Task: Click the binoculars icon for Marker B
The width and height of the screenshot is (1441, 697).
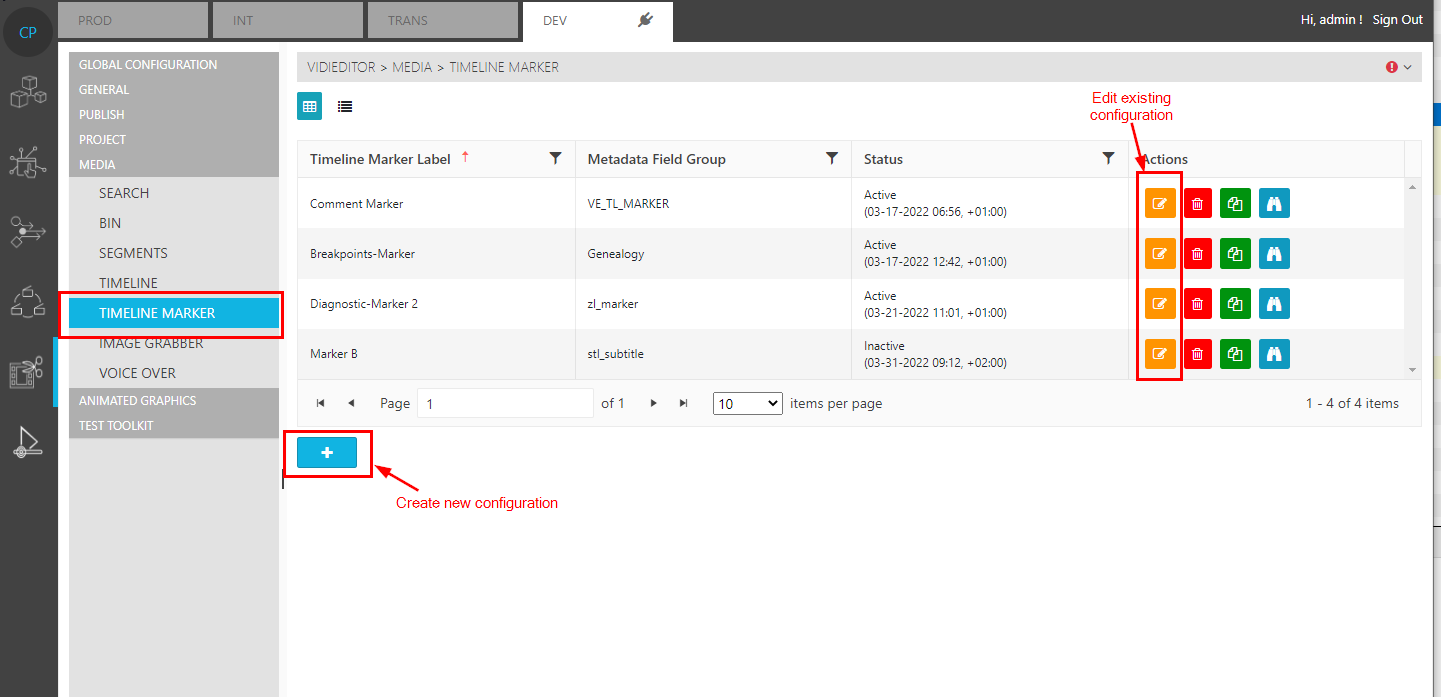Action: 1274,354
